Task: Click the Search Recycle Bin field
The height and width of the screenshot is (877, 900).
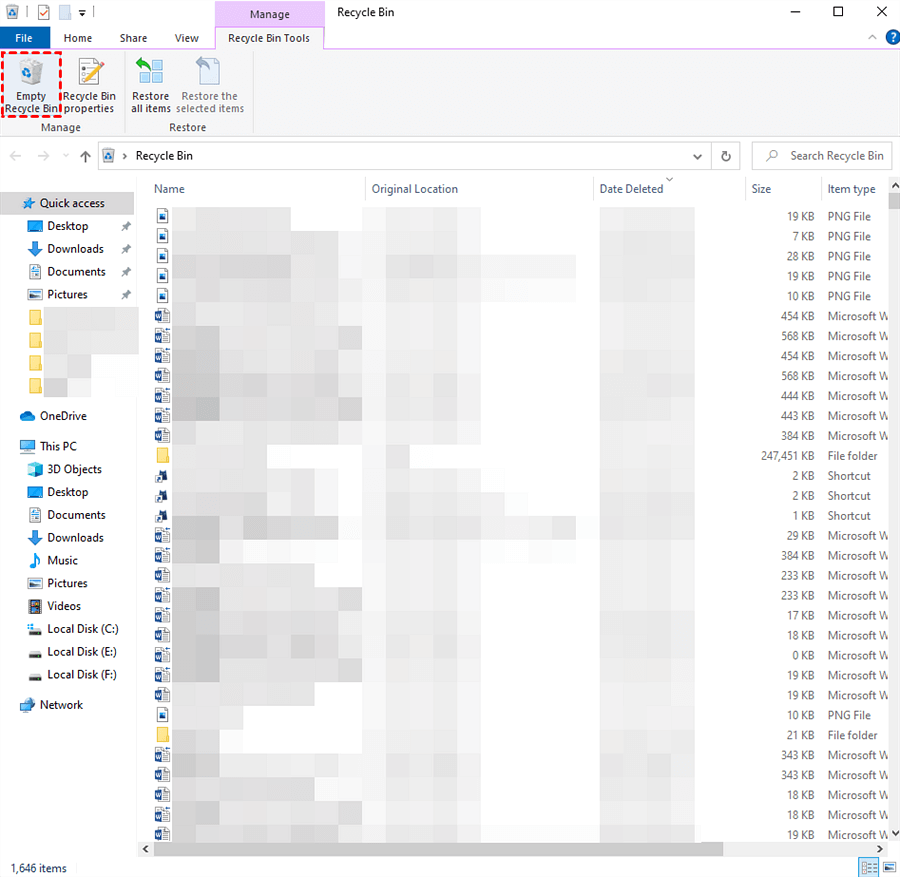Action: tap(821, 156)
